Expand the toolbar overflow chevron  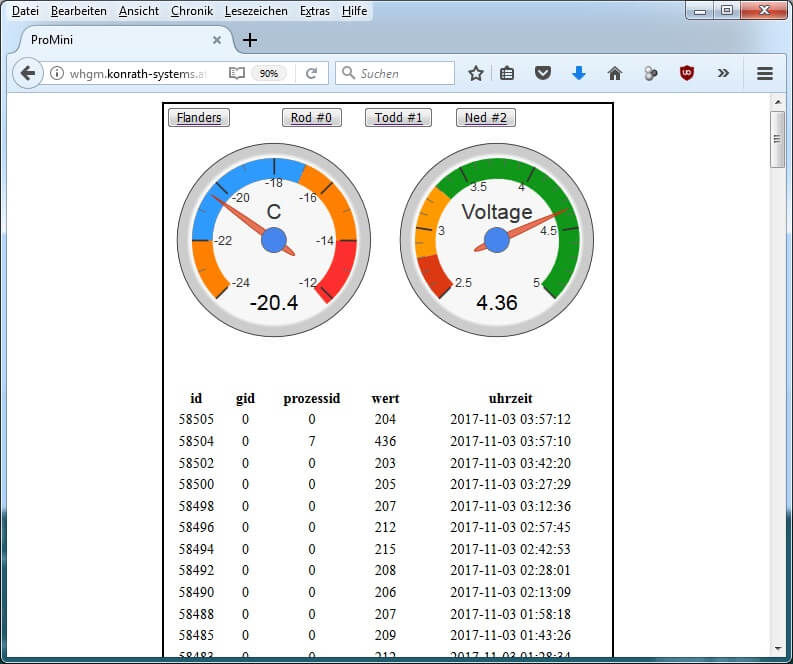point(723,73)
